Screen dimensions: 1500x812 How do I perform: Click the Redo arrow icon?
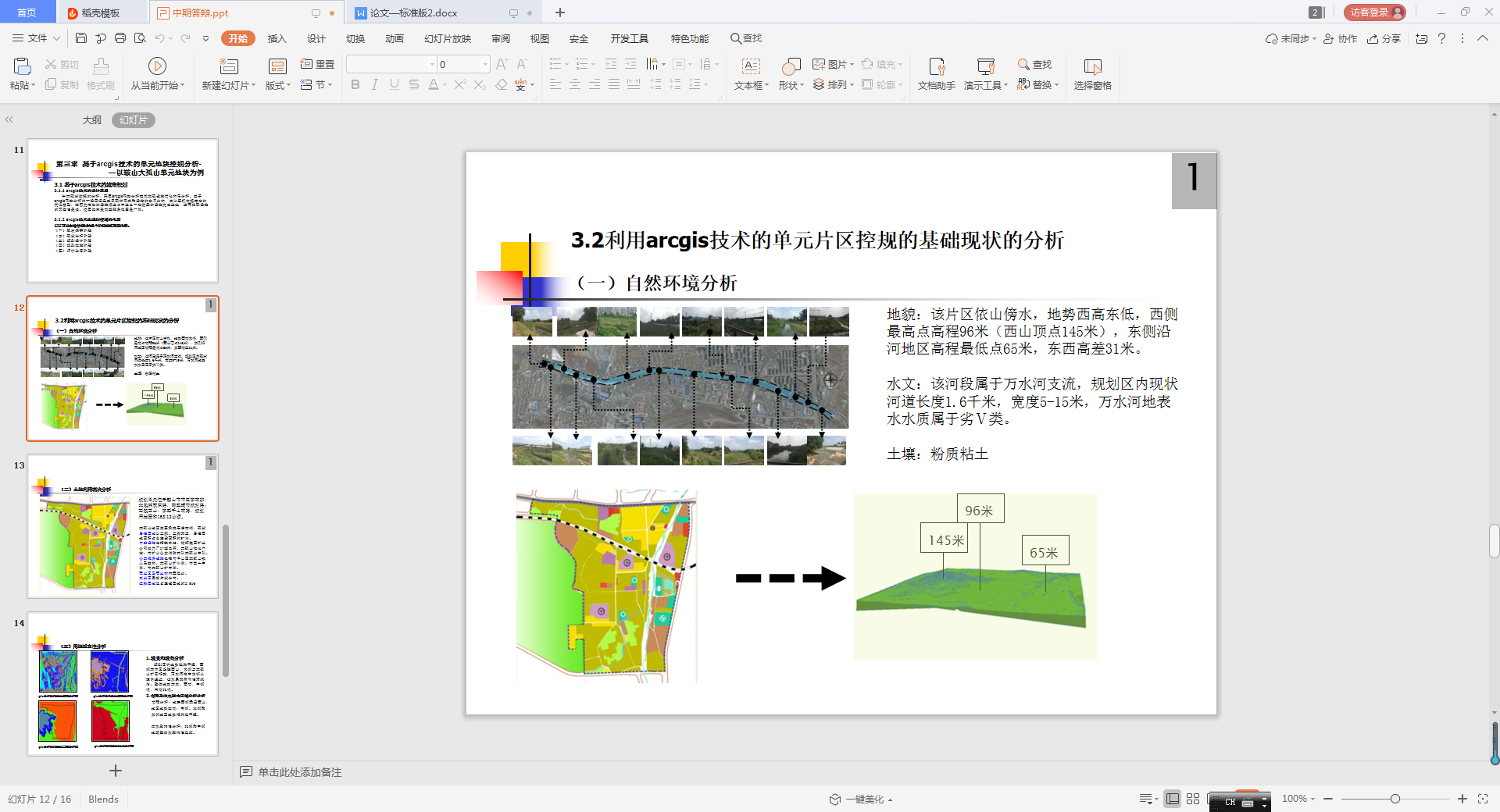click(x=185, y=38)
